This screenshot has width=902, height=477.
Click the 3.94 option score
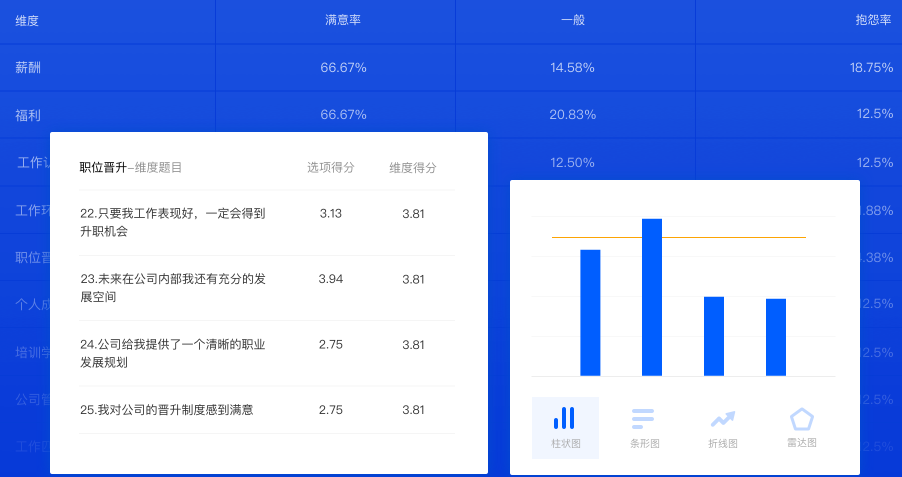(331, 279)
